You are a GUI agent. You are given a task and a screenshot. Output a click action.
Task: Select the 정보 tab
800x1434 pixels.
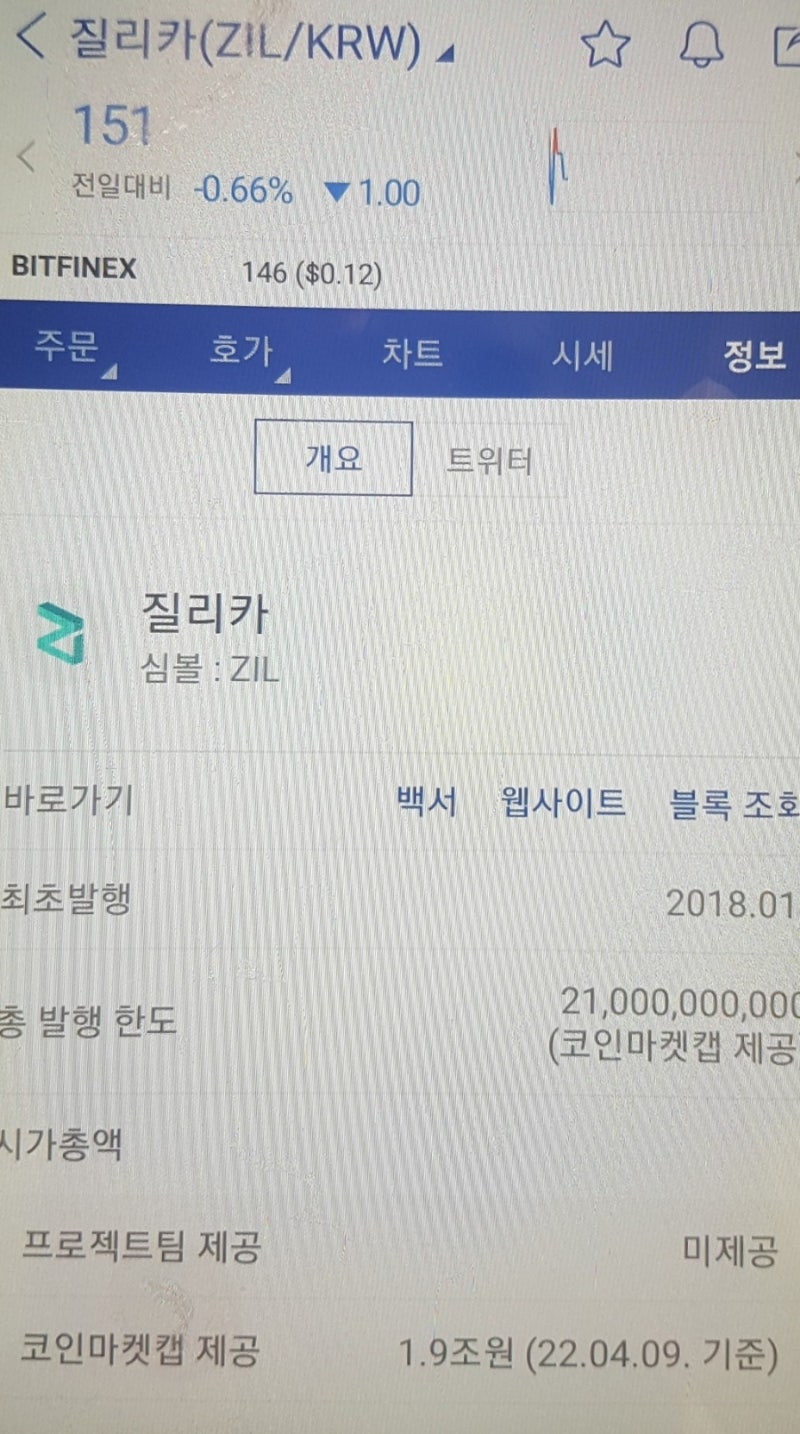[x=755, y=354]
